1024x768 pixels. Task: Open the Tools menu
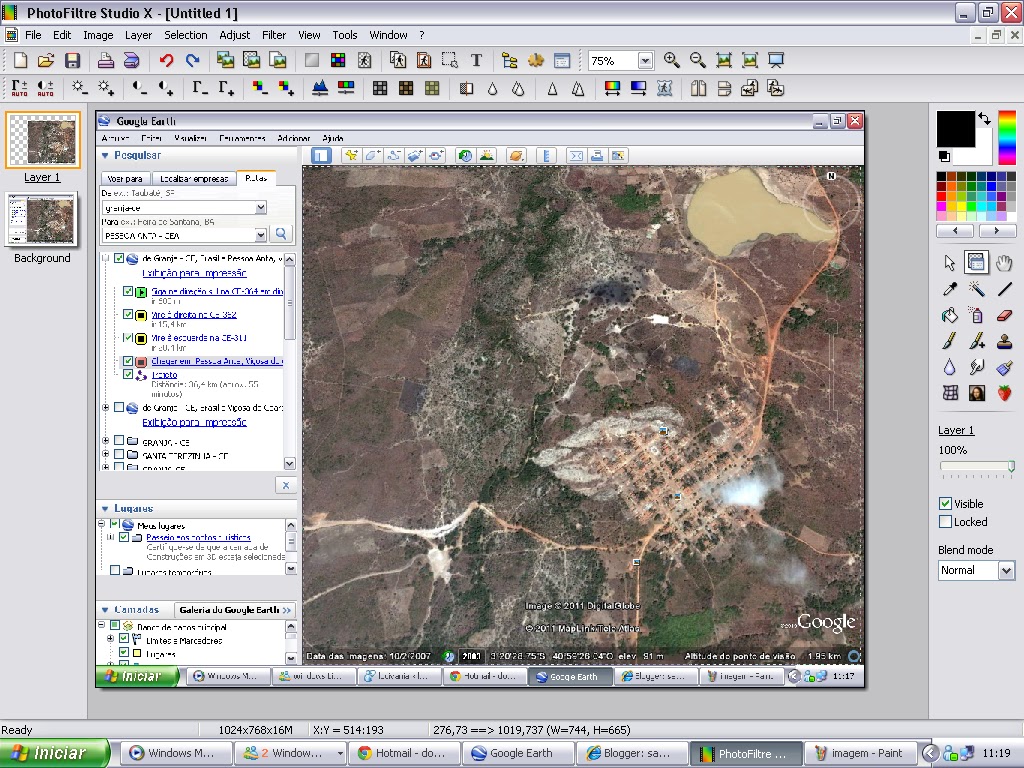click(x=345, y=35)
